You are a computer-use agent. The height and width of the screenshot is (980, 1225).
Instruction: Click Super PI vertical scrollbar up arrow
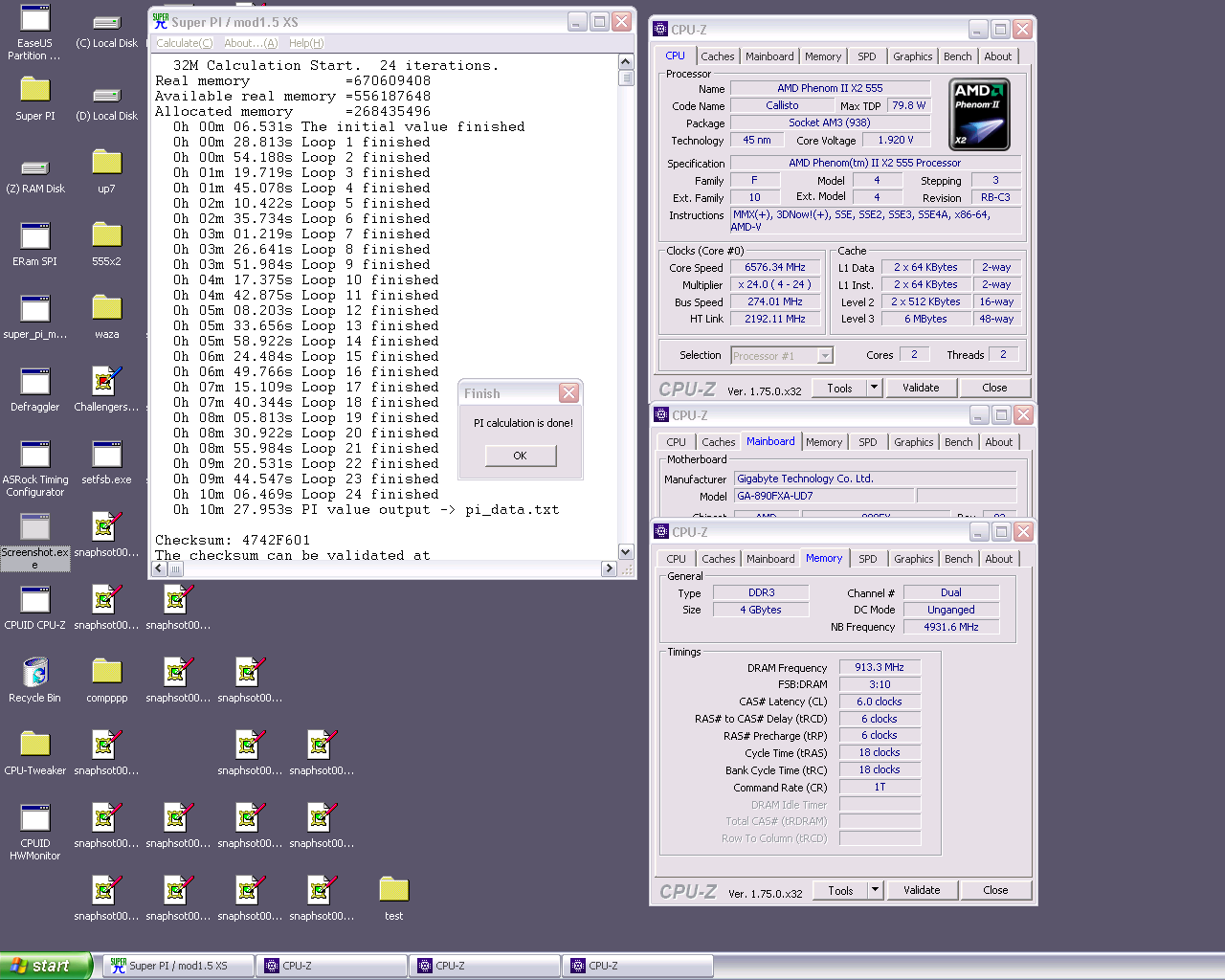[626, 62]
